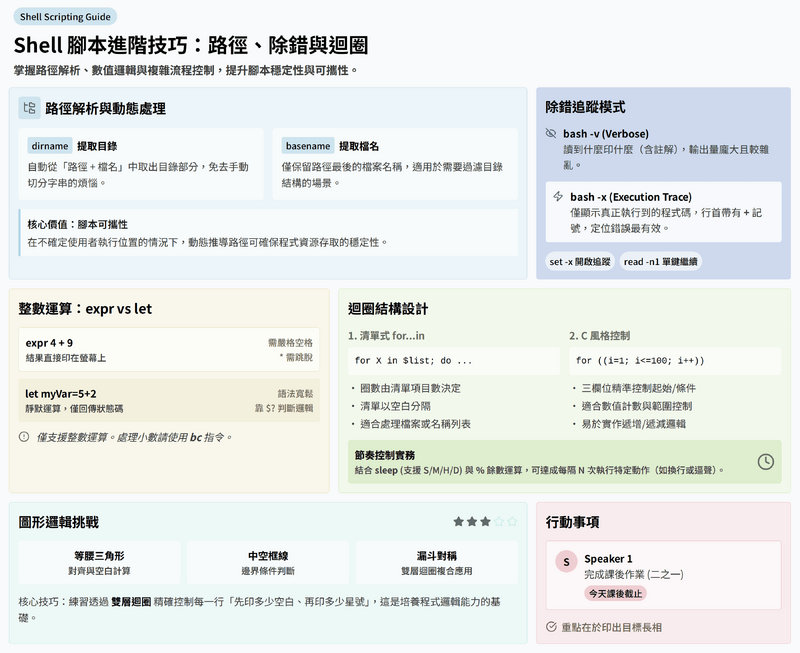Viewport: 800px width, 653px height.
Task: Click the circled checkmark beside 重點在於印出目標長相
Action: [551, 627]
